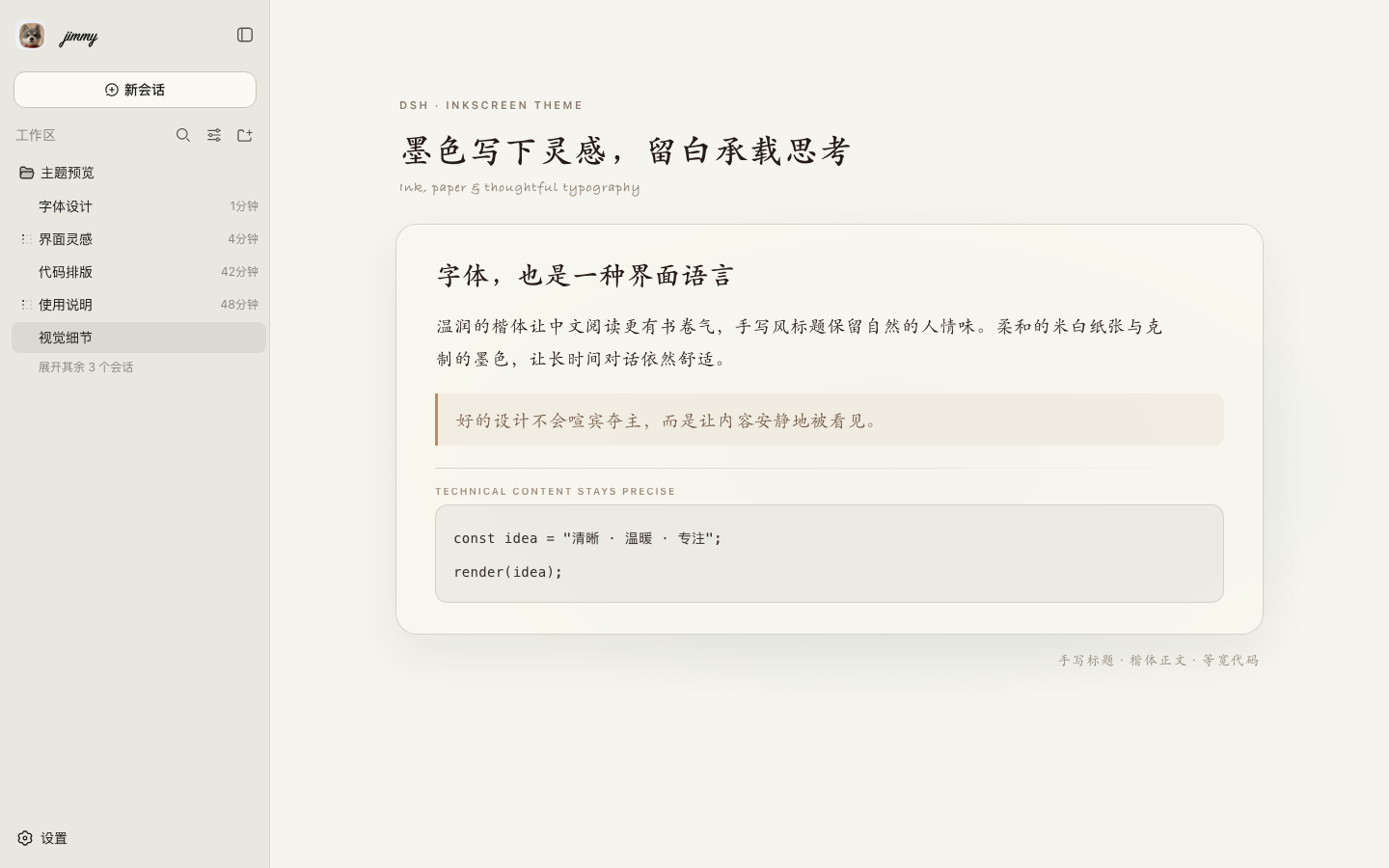Click the 工作区 section label
Screen dimensions: 1389x868
36,135
